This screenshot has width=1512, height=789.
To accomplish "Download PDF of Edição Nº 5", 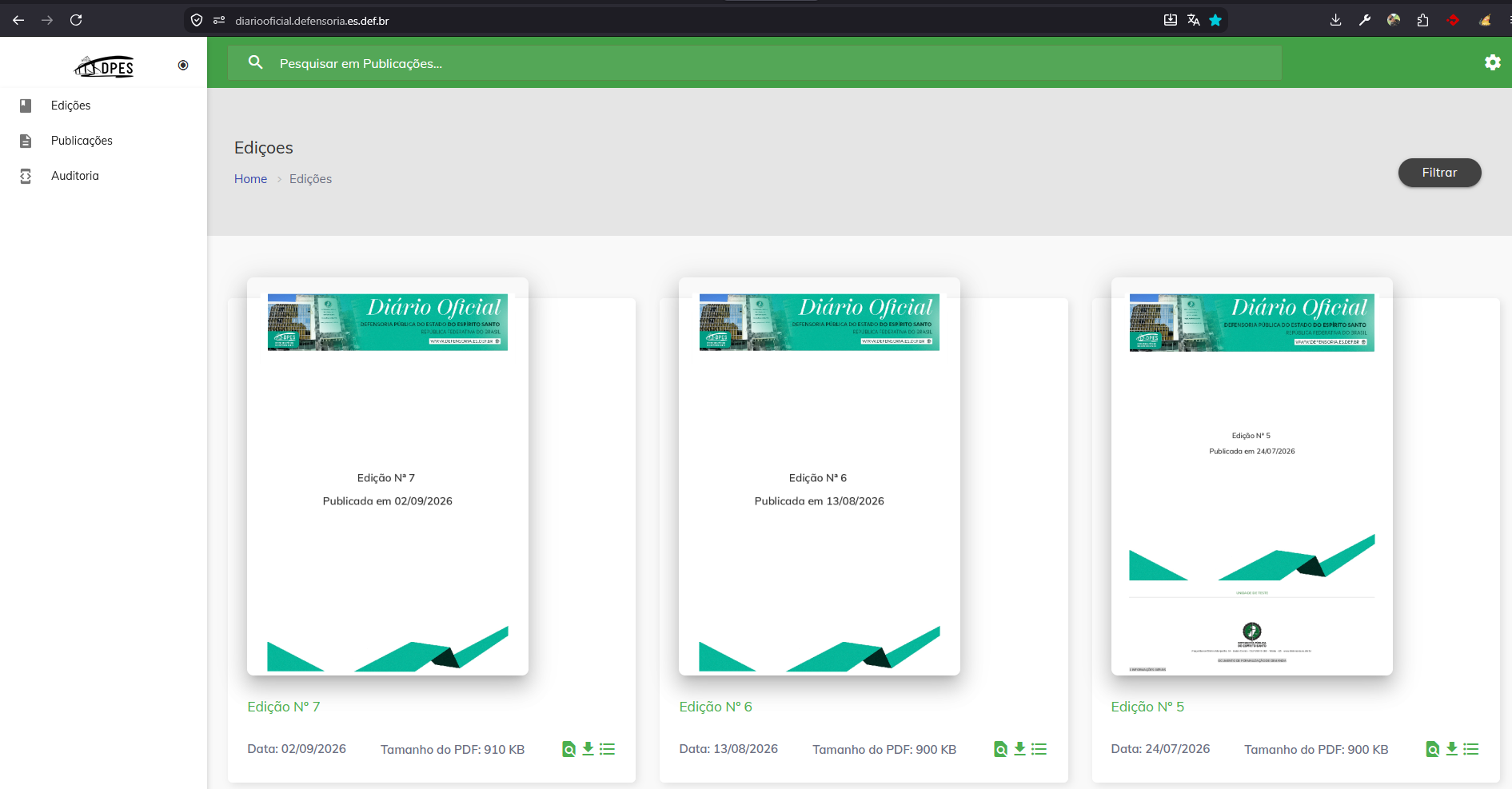I will tap(1451, 749).
